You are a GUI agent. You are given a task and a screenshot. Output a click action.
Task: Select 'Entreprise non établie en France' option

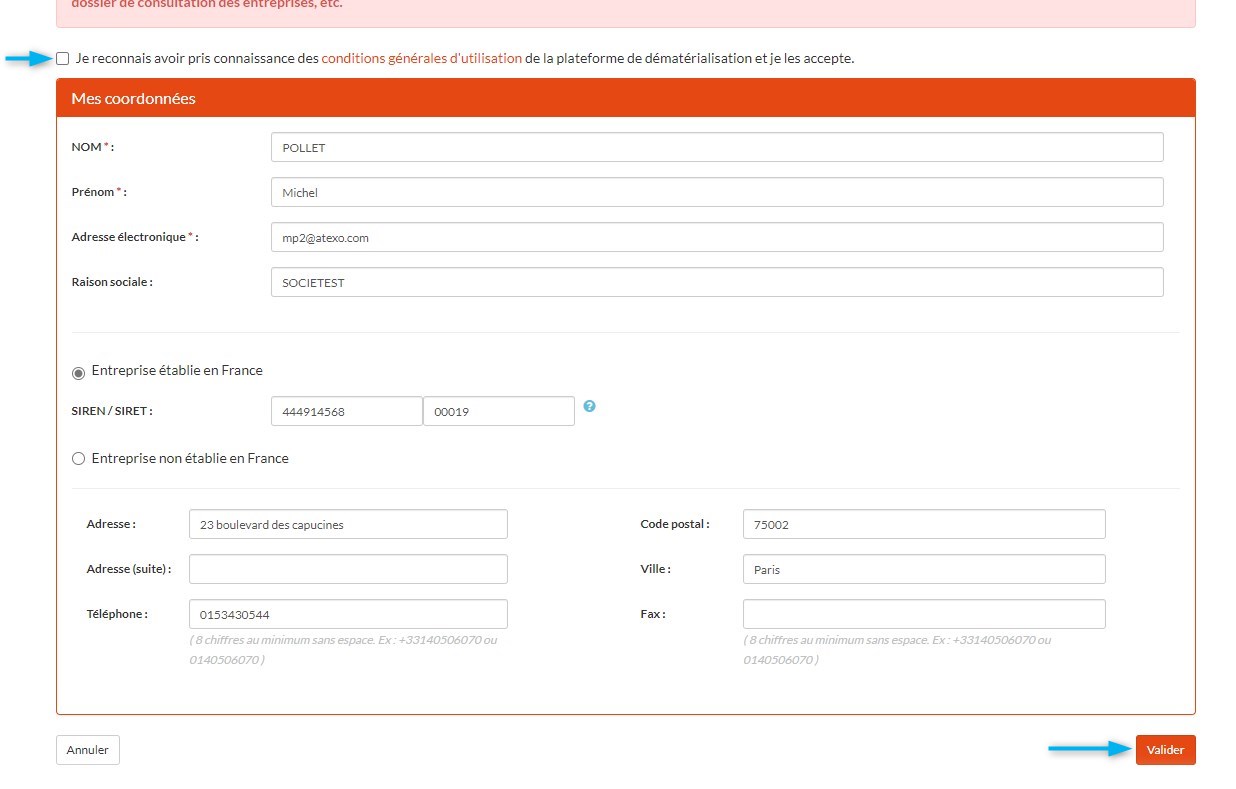[79, 459]
